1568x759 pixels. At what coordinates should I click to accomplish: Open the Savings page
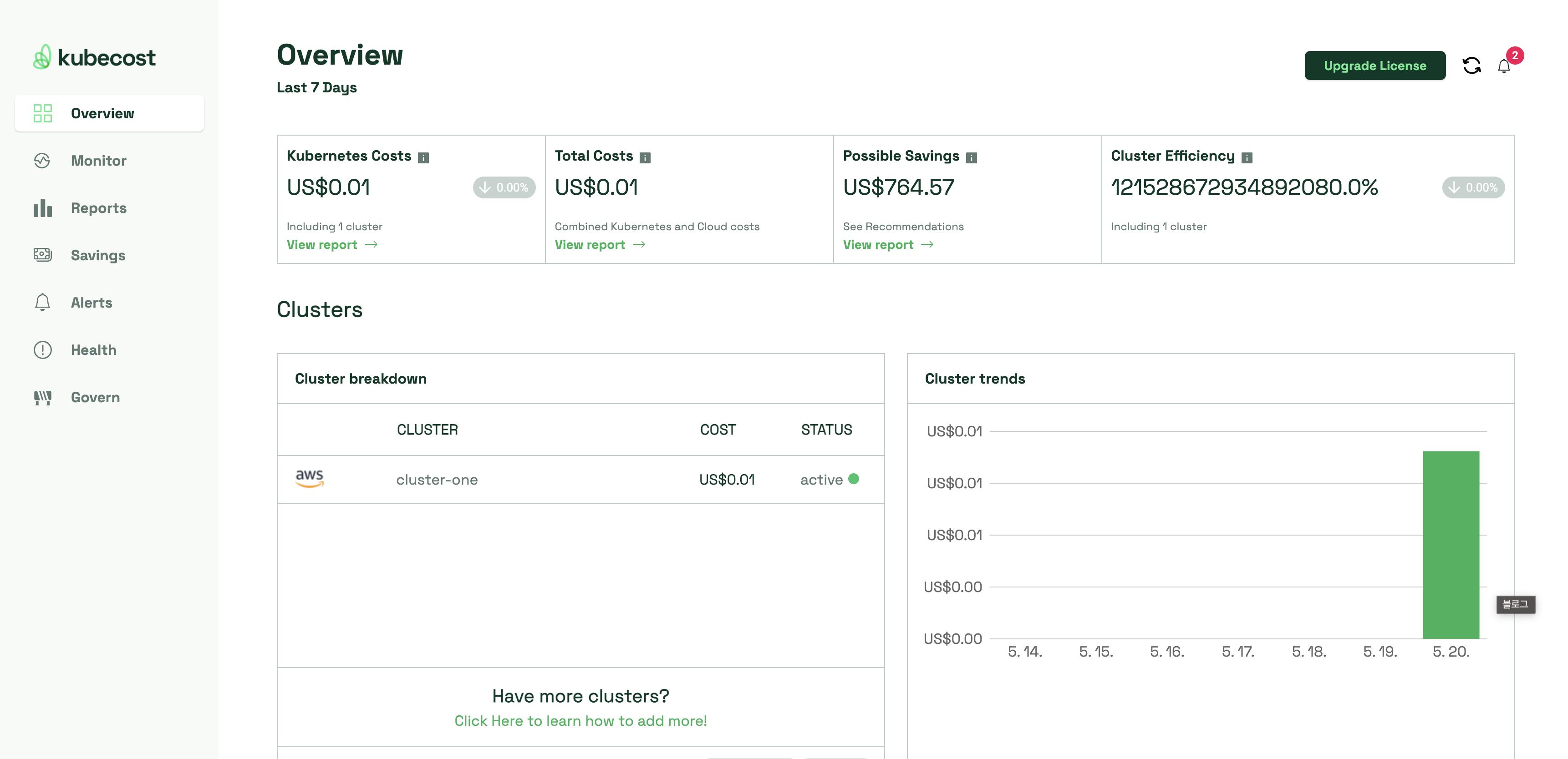click(97, 255)
